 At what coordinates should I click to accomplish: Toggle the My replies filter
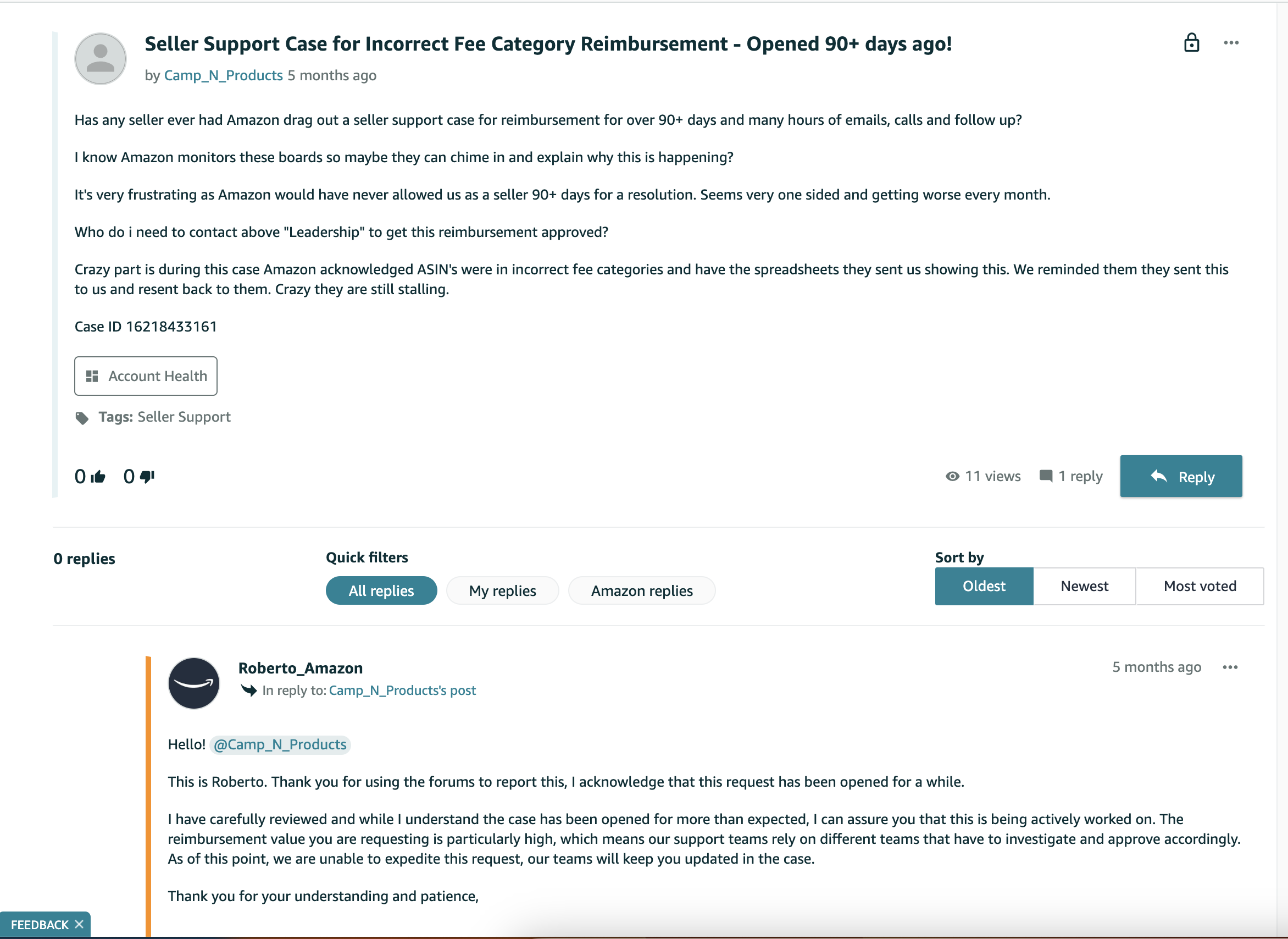coord(502,590)
